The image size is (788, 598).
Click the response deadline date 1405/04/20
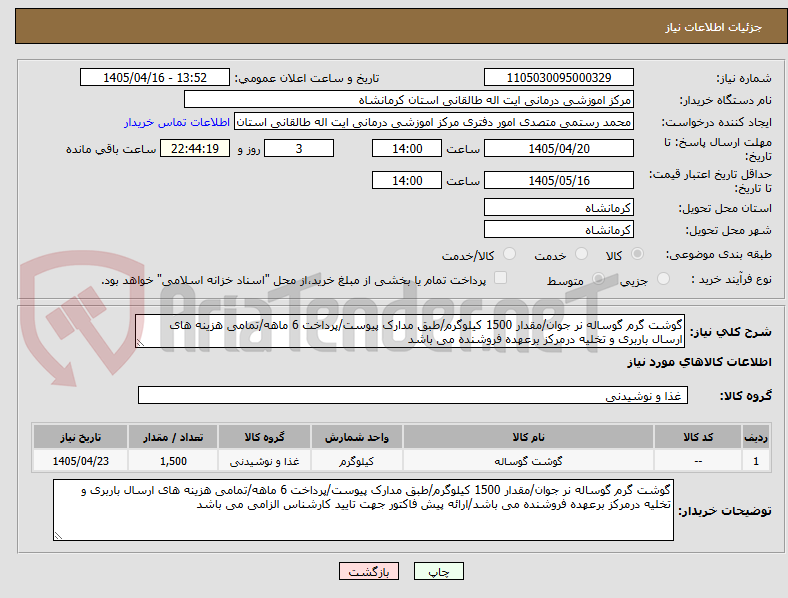coord(559,148)
